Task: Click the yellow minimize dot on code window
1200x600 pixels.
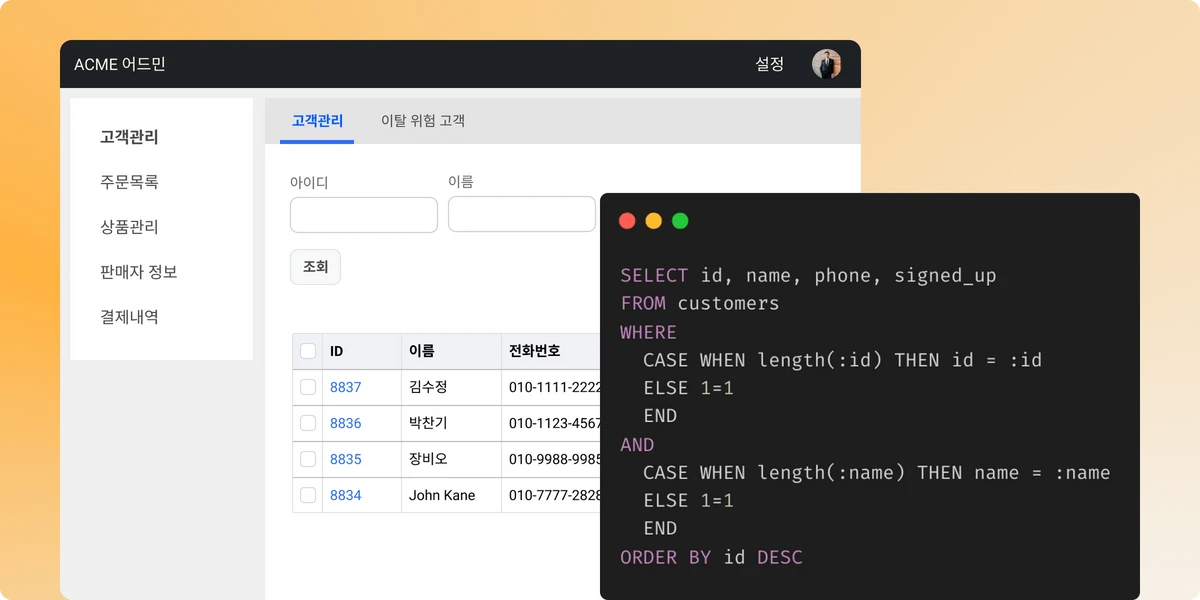Action: click(x=653, y=221)
